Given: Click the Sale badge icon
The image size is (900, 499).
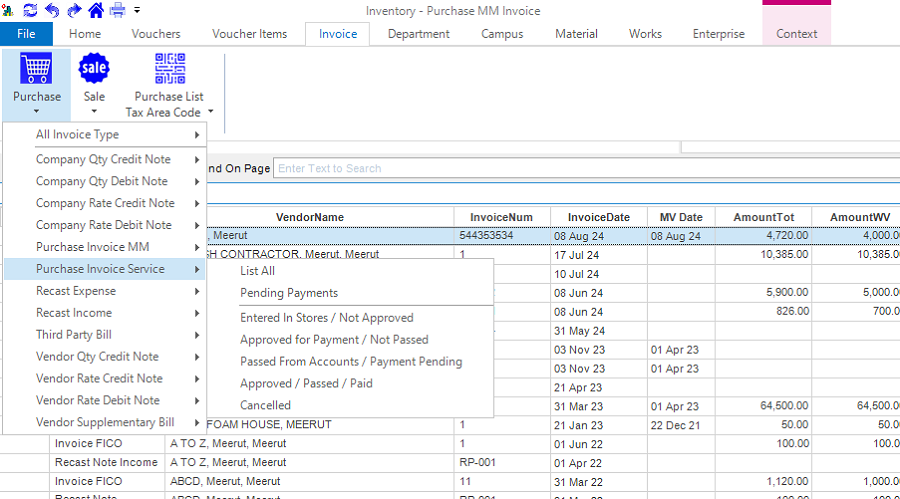Looking at the screenshot, I should tap(94, 69).
